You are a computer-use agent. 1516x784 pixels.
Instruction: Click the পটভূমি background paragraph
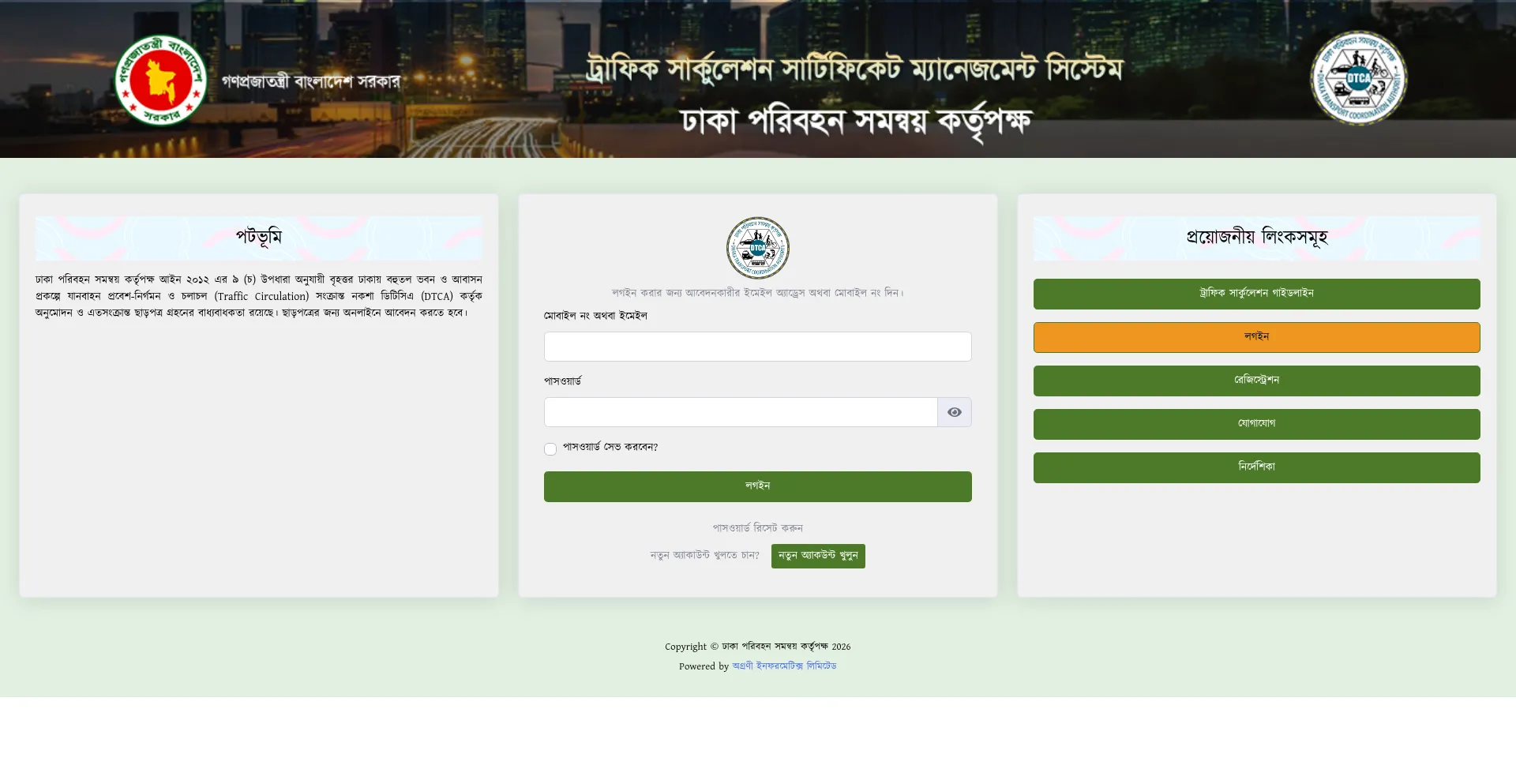[x=259, y=296]
